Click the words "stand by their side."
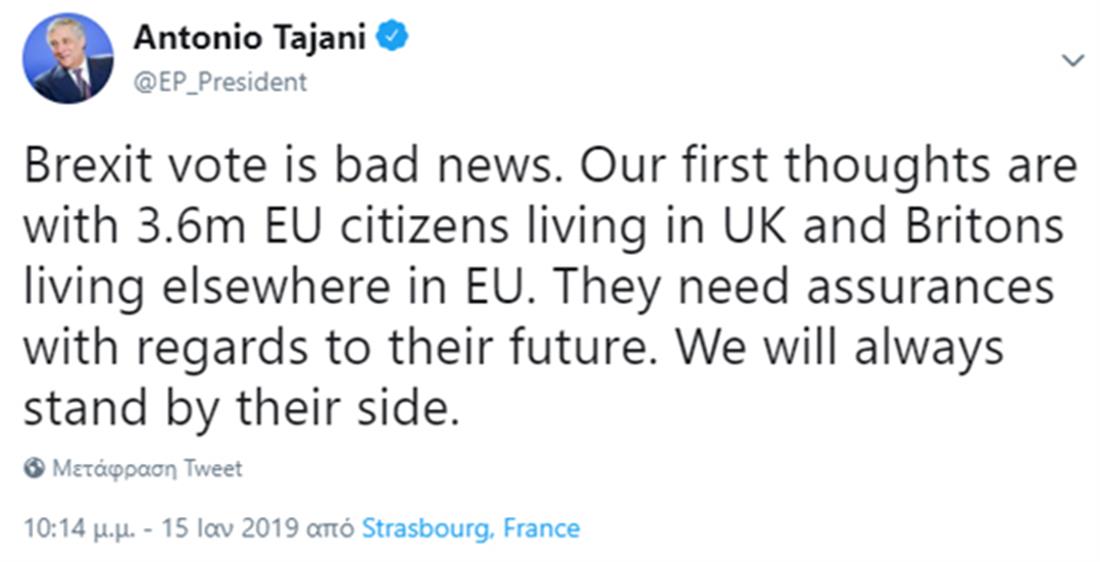The image size is (1100, 562). (x=240, y=408)
